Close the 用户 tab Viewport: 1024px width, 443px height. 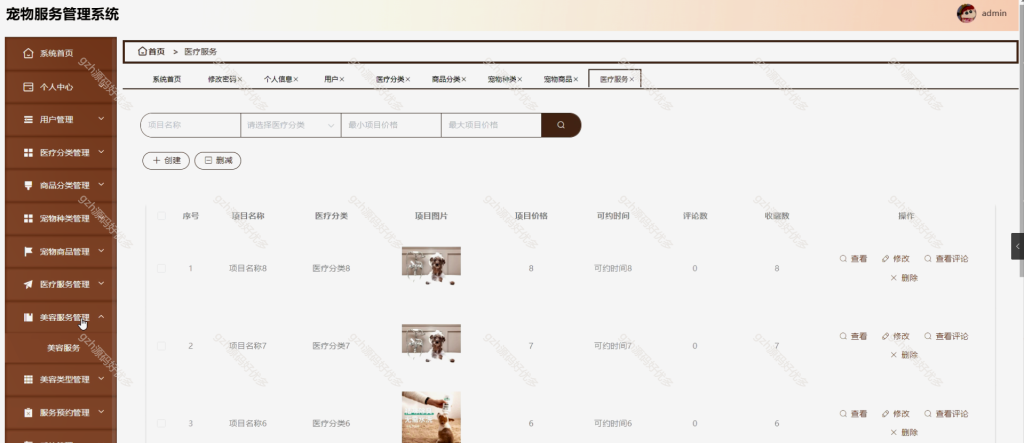pos(342,79)
